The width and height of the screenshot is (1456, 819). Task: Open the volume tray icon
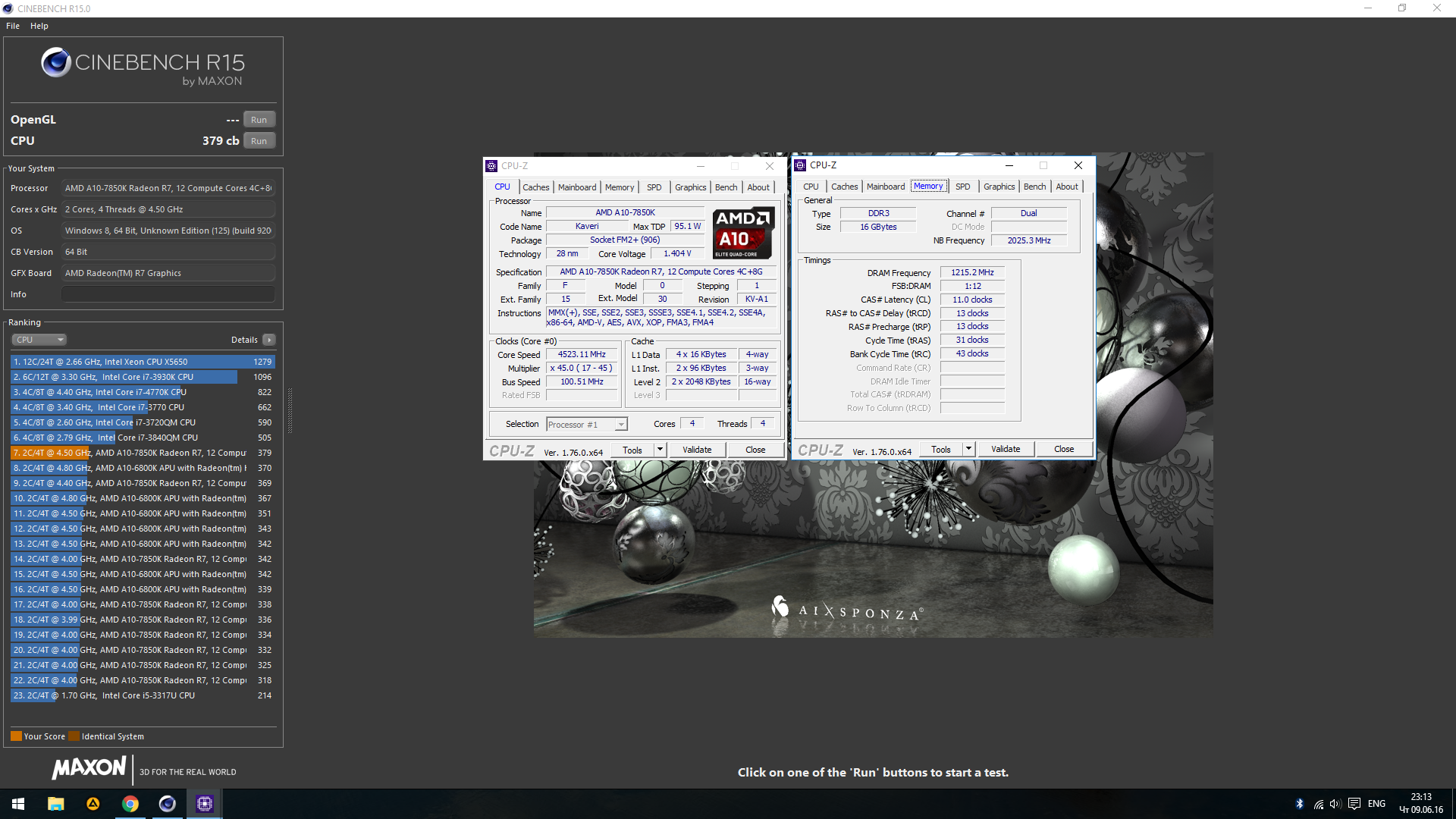click(x=1335, y=804)
